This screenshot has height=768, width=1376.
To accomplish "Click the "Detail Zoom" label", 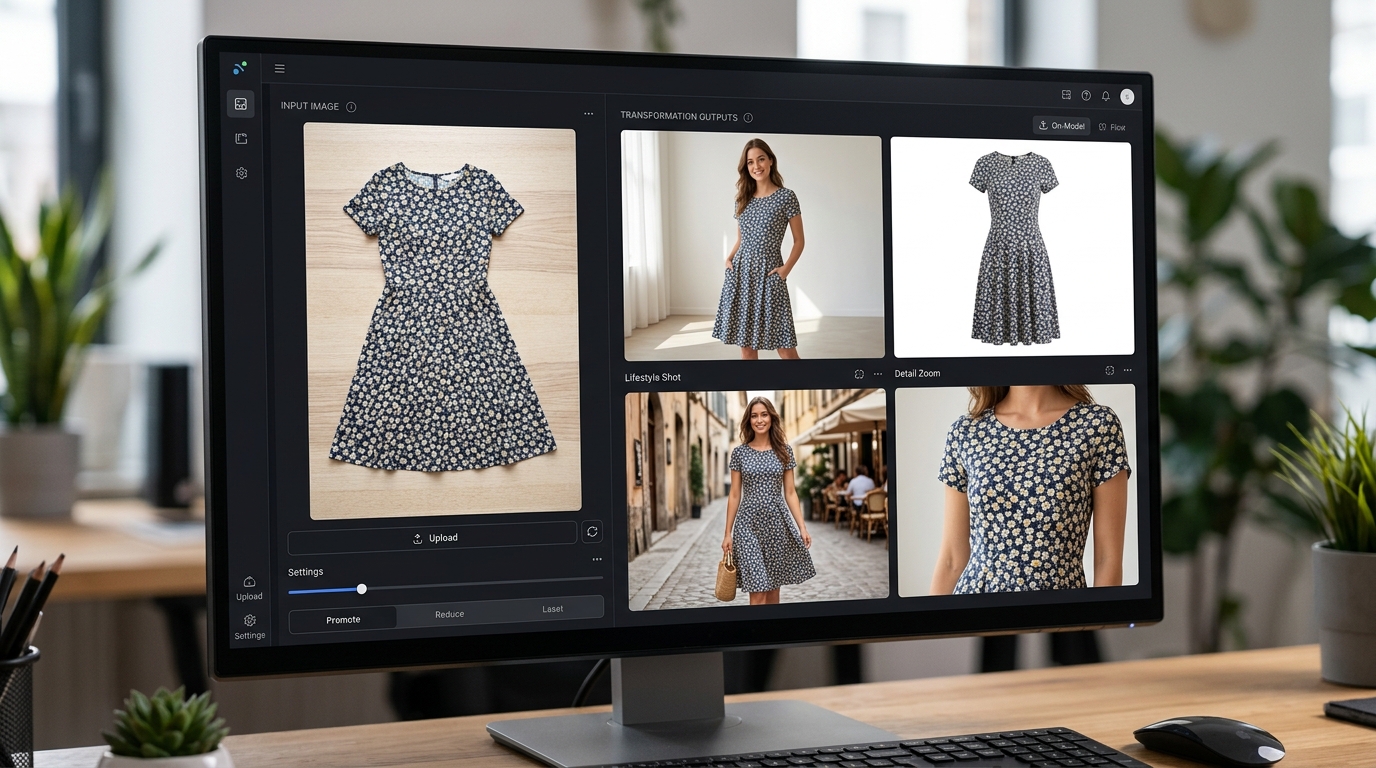I will click(917, 373).
